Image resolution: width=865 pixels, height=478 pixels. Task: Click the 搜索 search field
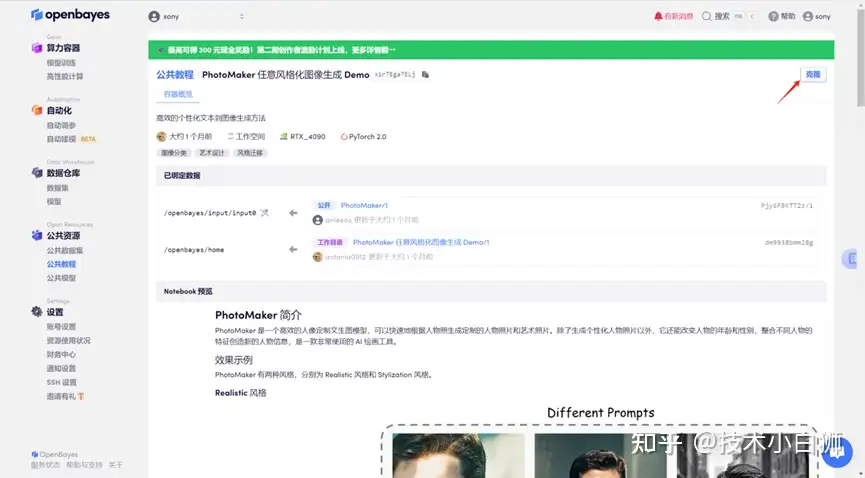tap(729, 16)
